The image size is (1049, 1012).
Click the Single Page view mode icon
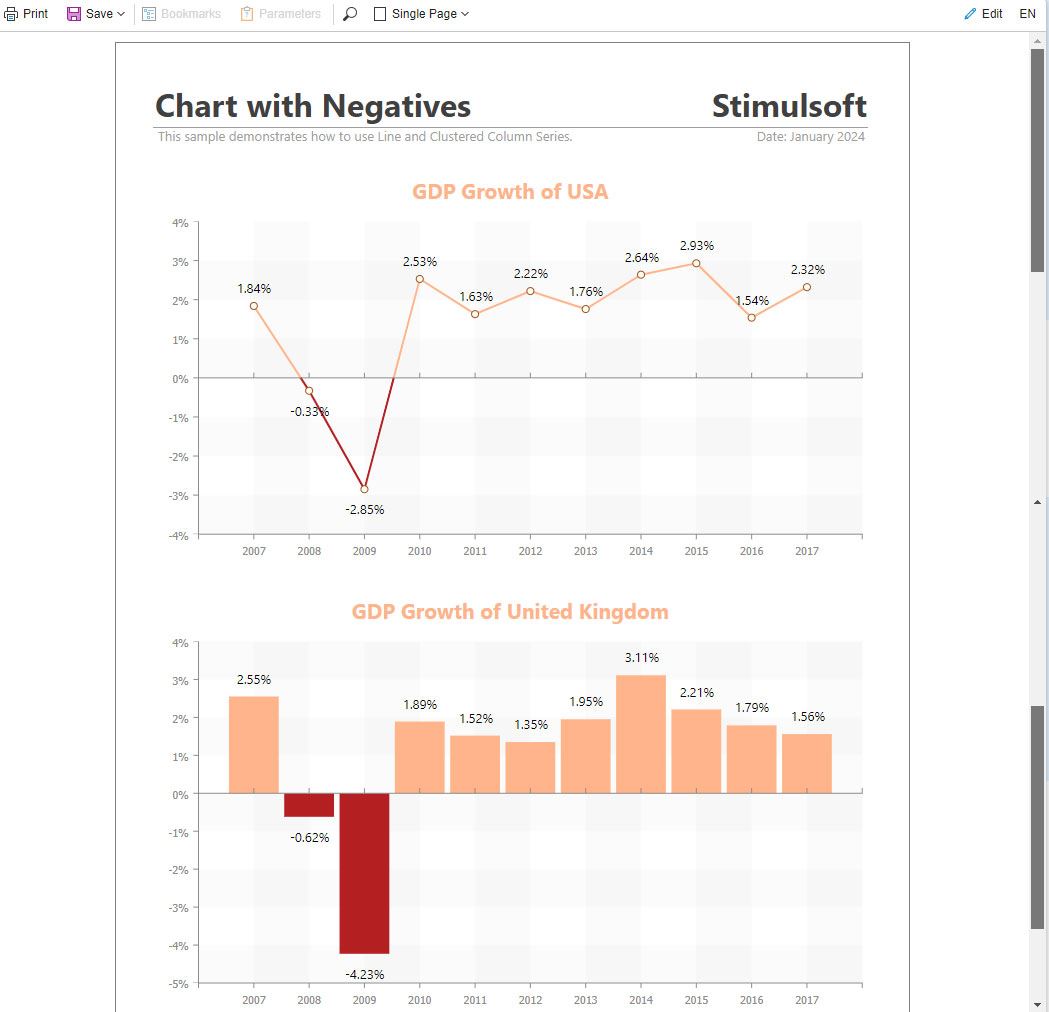379,13
